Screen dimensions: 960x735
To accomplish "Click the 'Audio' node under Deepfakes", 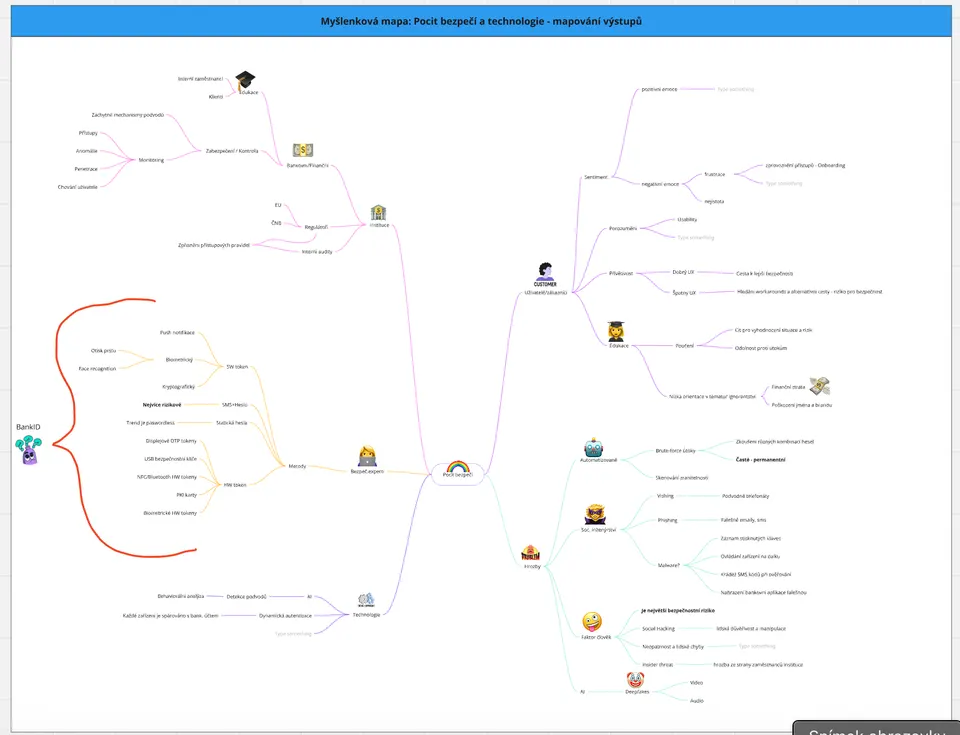I will (x=697, y=701).
